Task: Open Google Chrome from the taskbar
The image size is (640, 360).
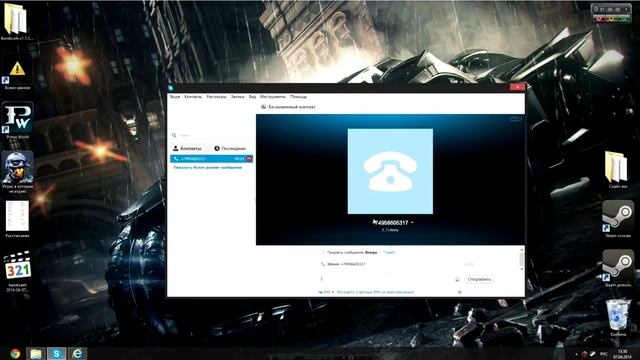Action: click(x=15, y=353)
